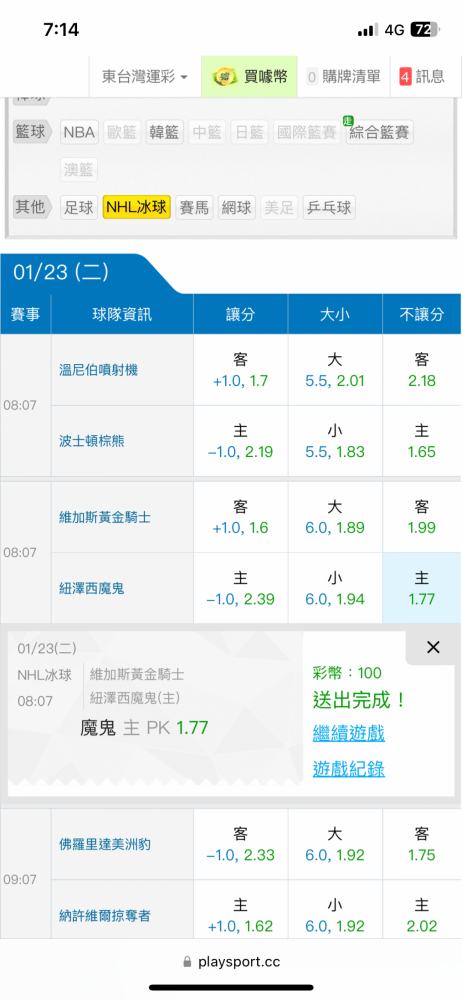Select highlighted NHL冰球 filter

[x=137, y=207]
